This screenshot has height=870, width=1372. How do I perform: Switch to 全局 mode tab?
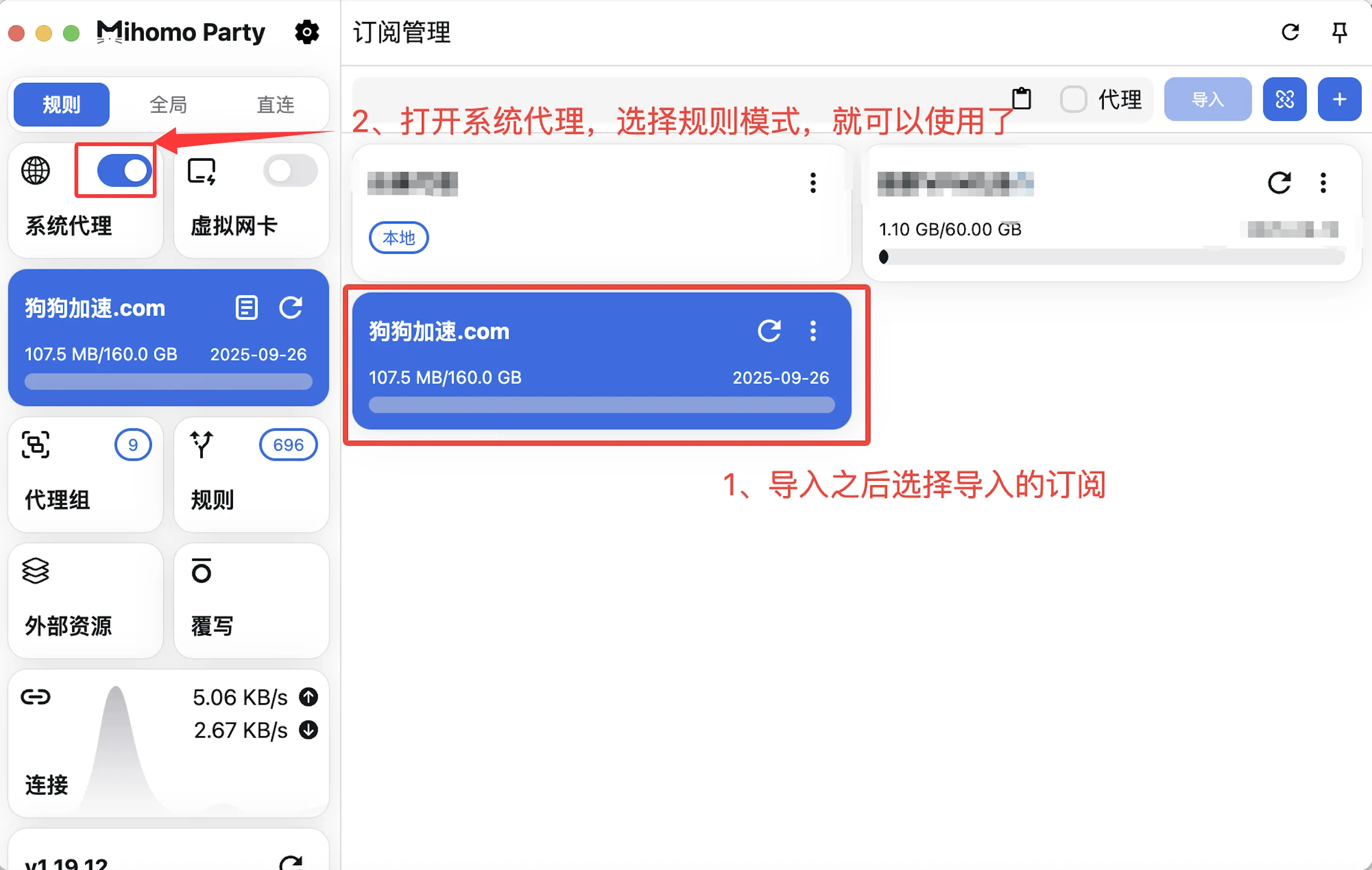tap(168, 104)
